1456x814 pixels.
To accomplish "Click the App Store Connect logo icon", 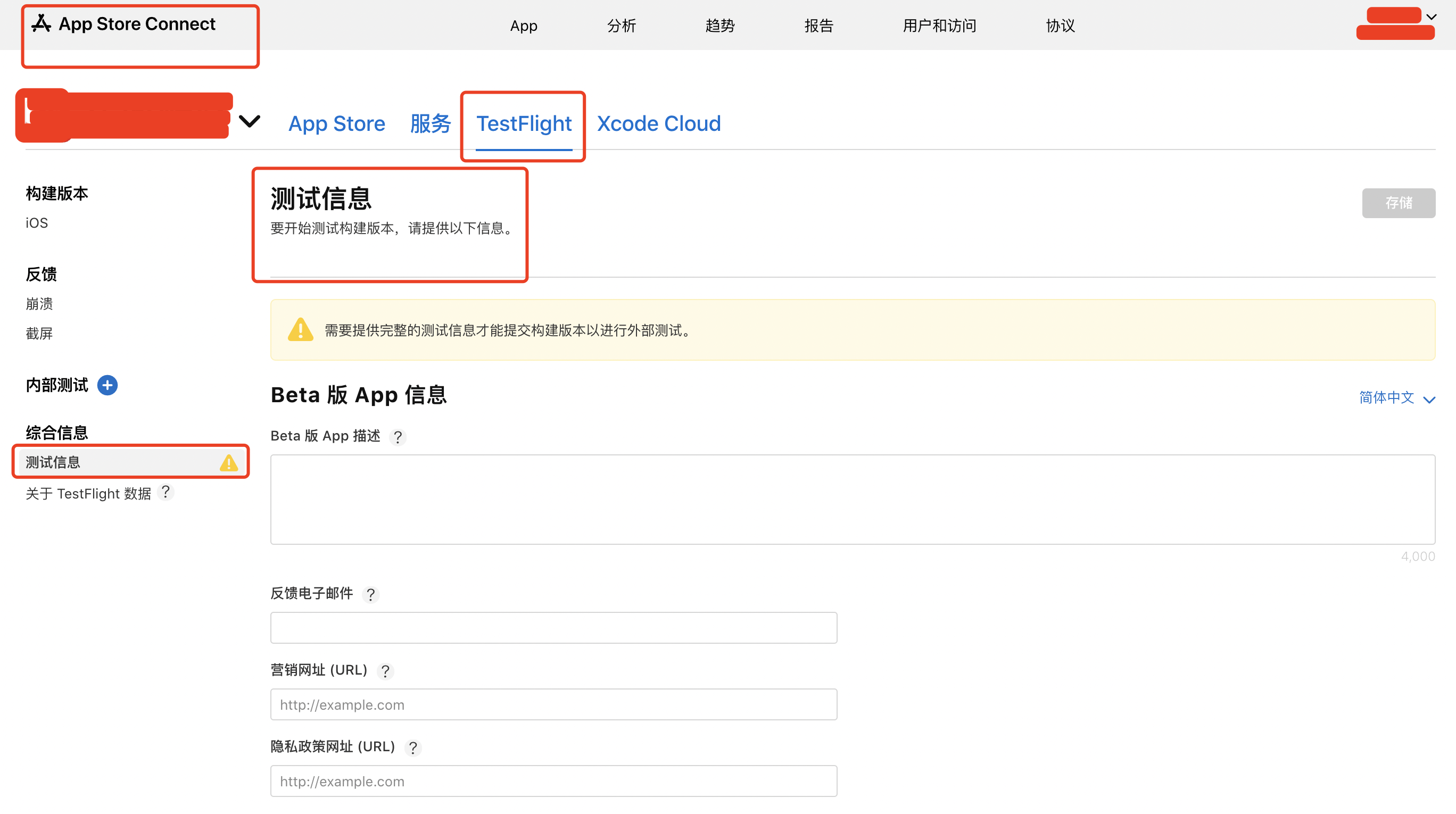I will click(x=42, y=23).
